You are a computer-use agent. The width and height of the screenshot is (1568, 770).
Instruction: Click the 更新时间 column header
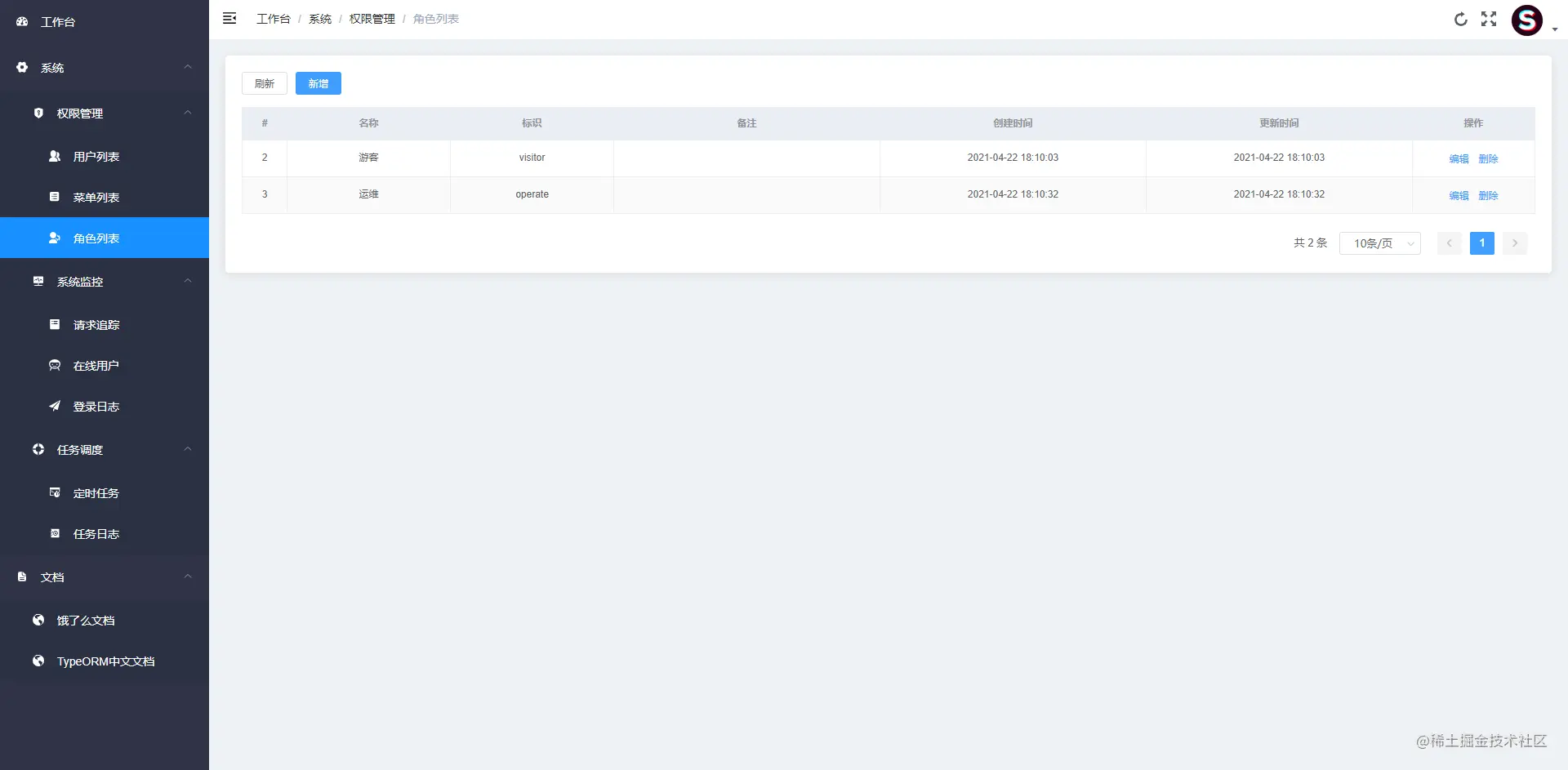(x=1279, y=123)
